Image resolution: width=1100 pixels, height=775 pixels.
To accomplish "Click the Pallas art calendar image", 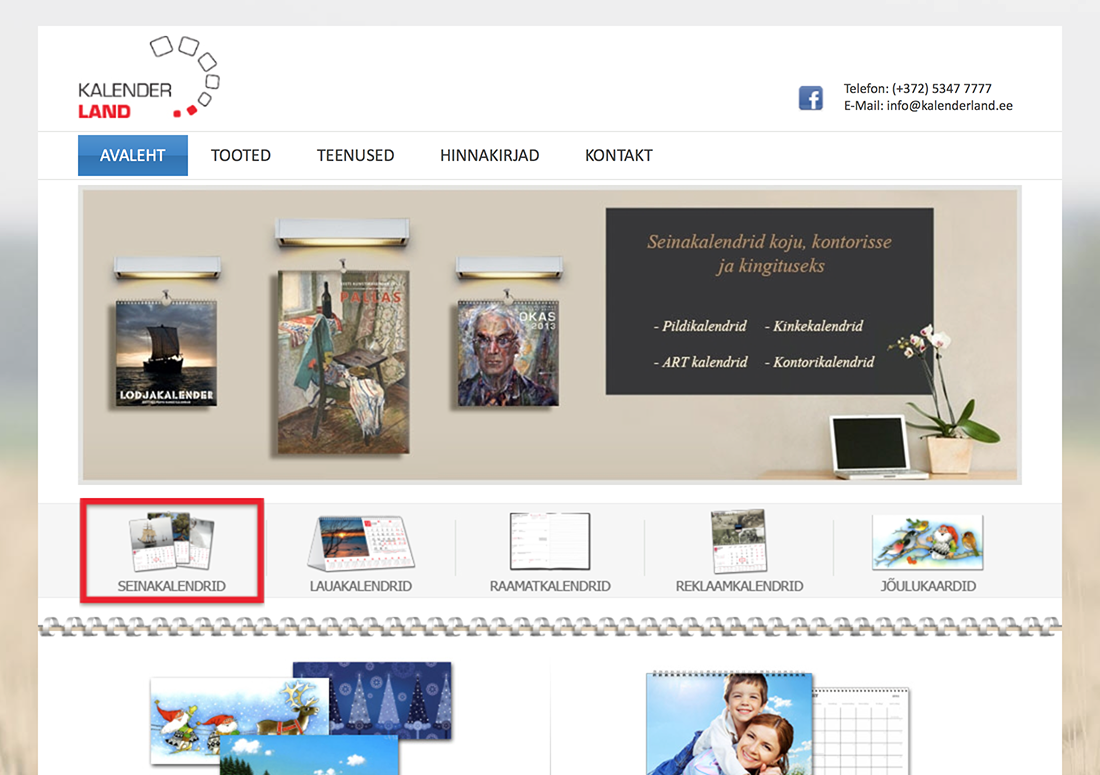I will [343, 360].
